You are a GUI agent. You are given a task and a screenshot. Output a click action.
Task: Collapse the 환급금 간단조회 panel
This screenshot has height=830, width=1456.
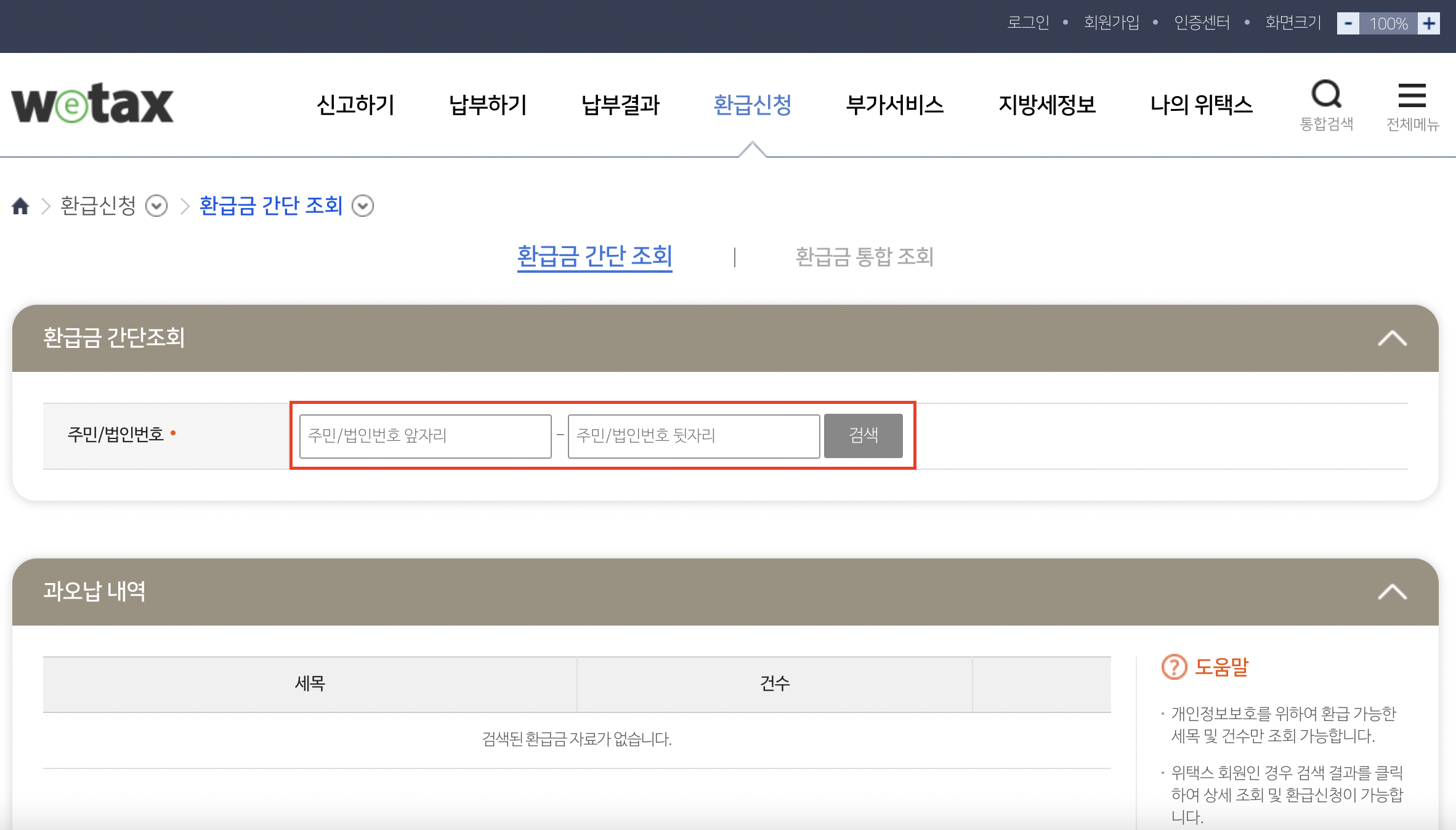[1392, 338]
